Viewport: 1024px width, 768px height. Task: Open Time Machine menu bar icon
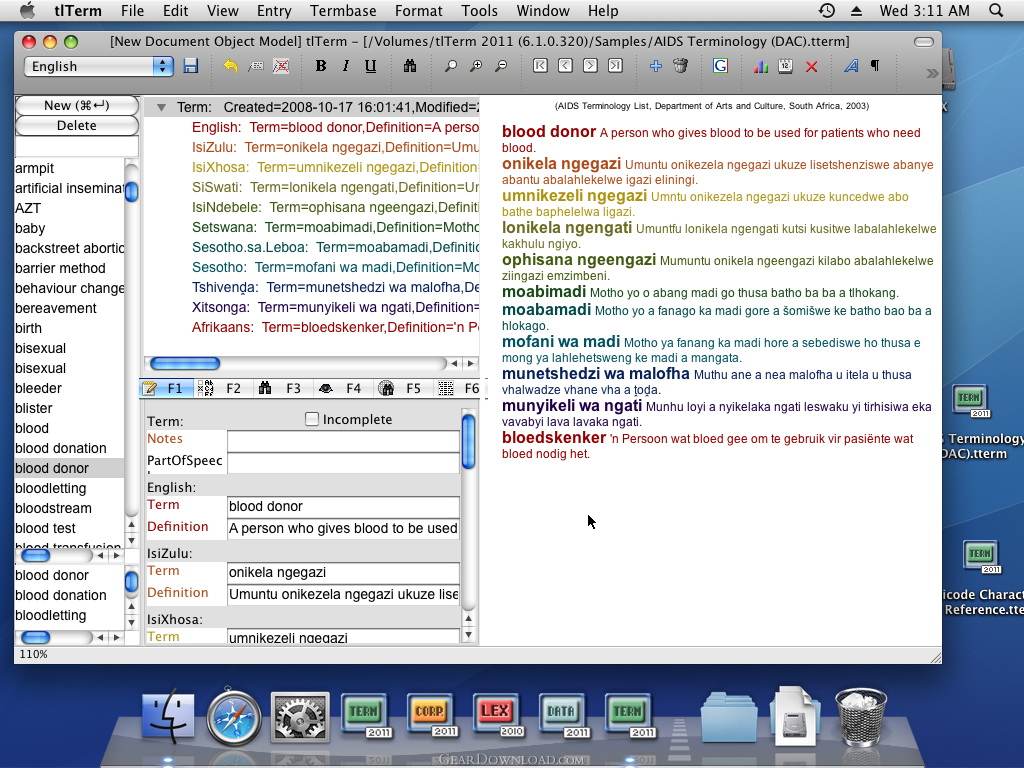(x=827, y=10)
